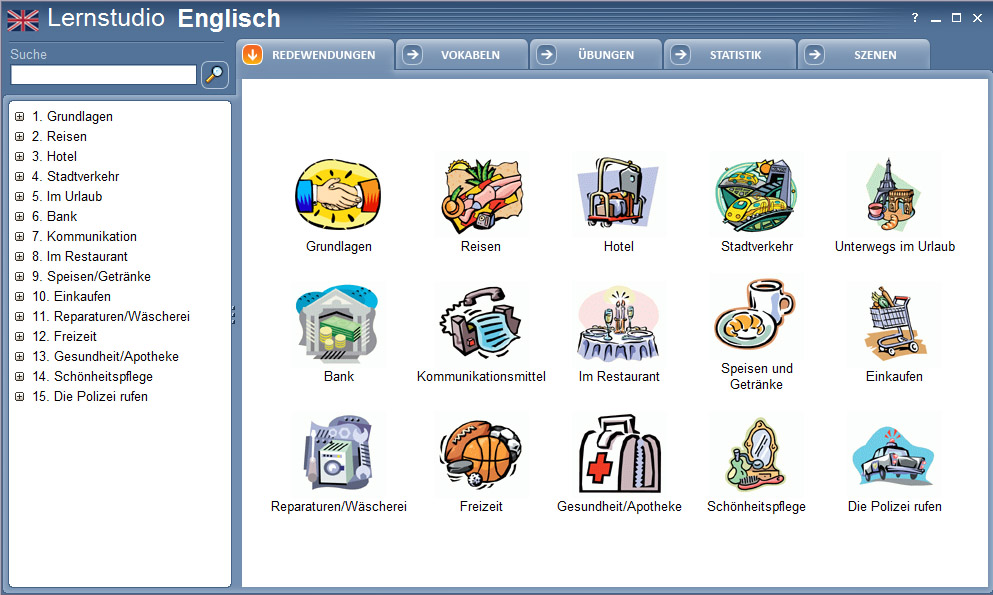Click the magnifying glass search button
Screen dimensions: 993x595
click(x=215, y=75)
